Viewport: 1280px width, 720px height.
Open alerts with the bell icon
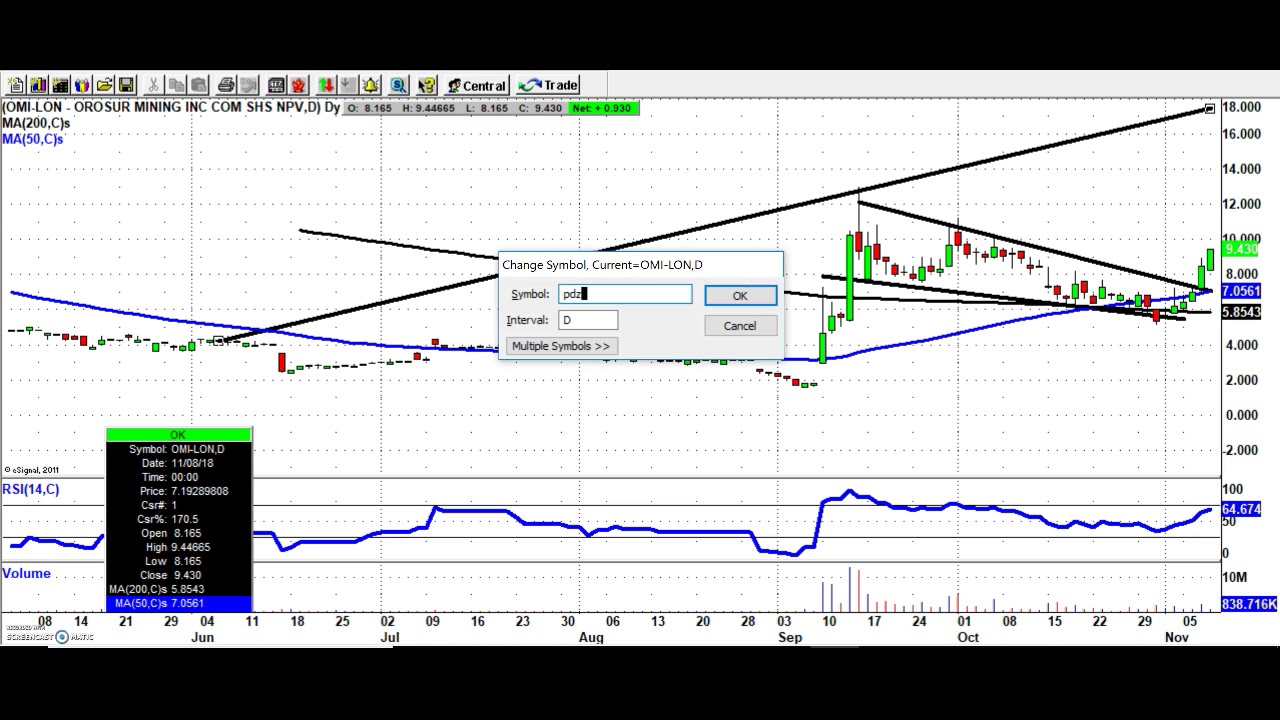pos(370,85)
